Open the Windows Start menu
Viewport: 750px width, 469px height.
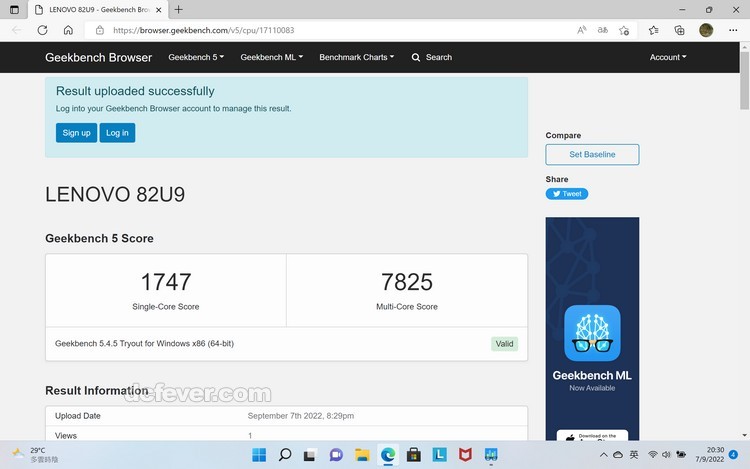pos(259,455)
